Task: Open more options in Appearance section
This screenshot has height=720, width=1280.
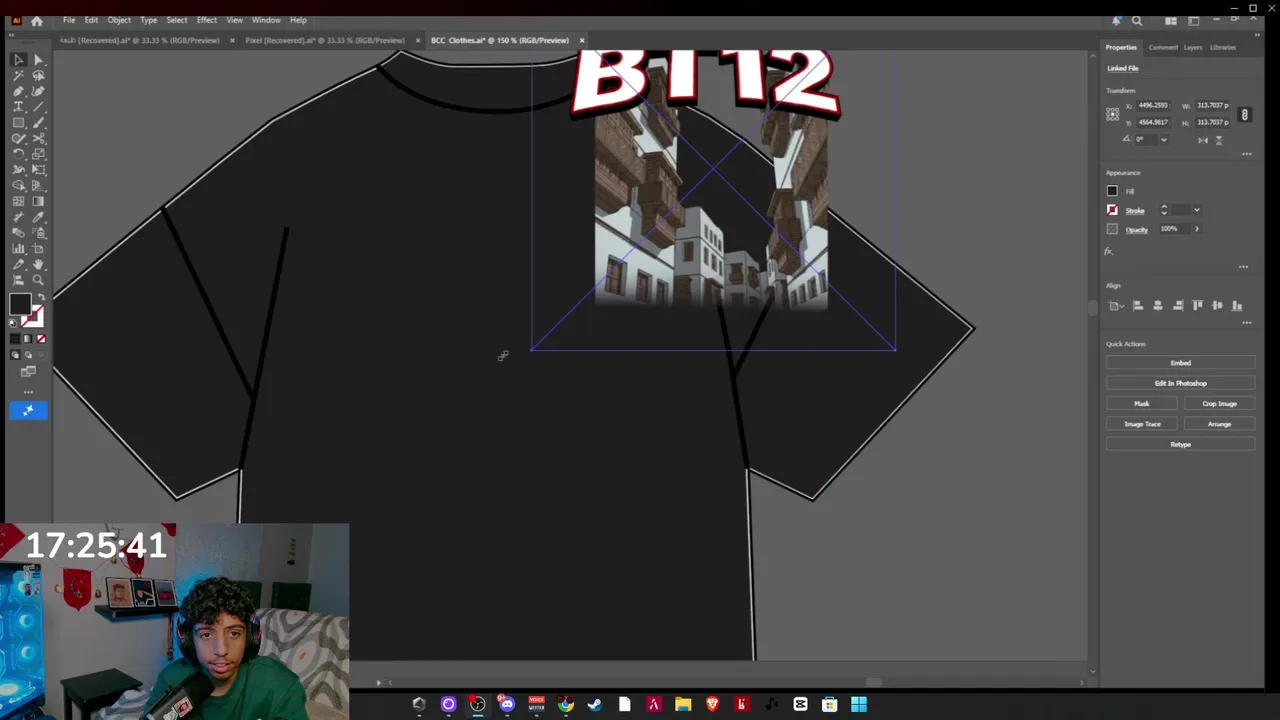Action: point(1243,266)
